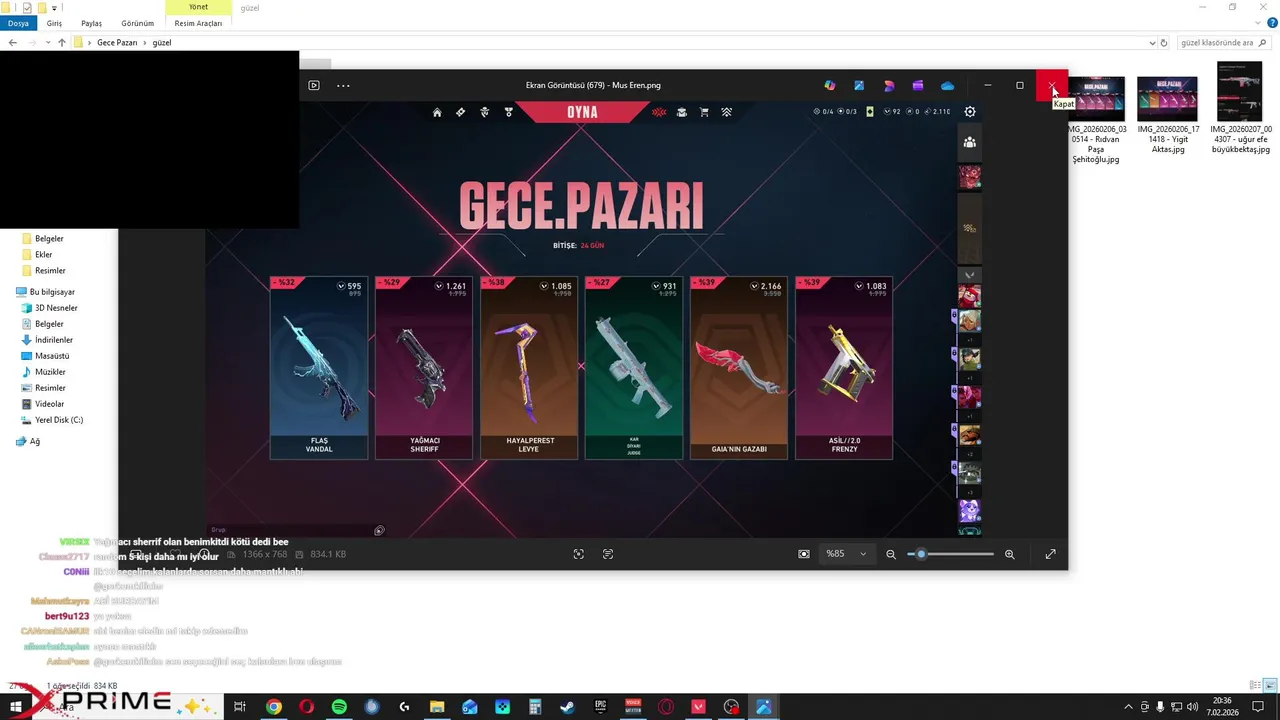Open Steam from the taskbar

(x=567, y=707)
